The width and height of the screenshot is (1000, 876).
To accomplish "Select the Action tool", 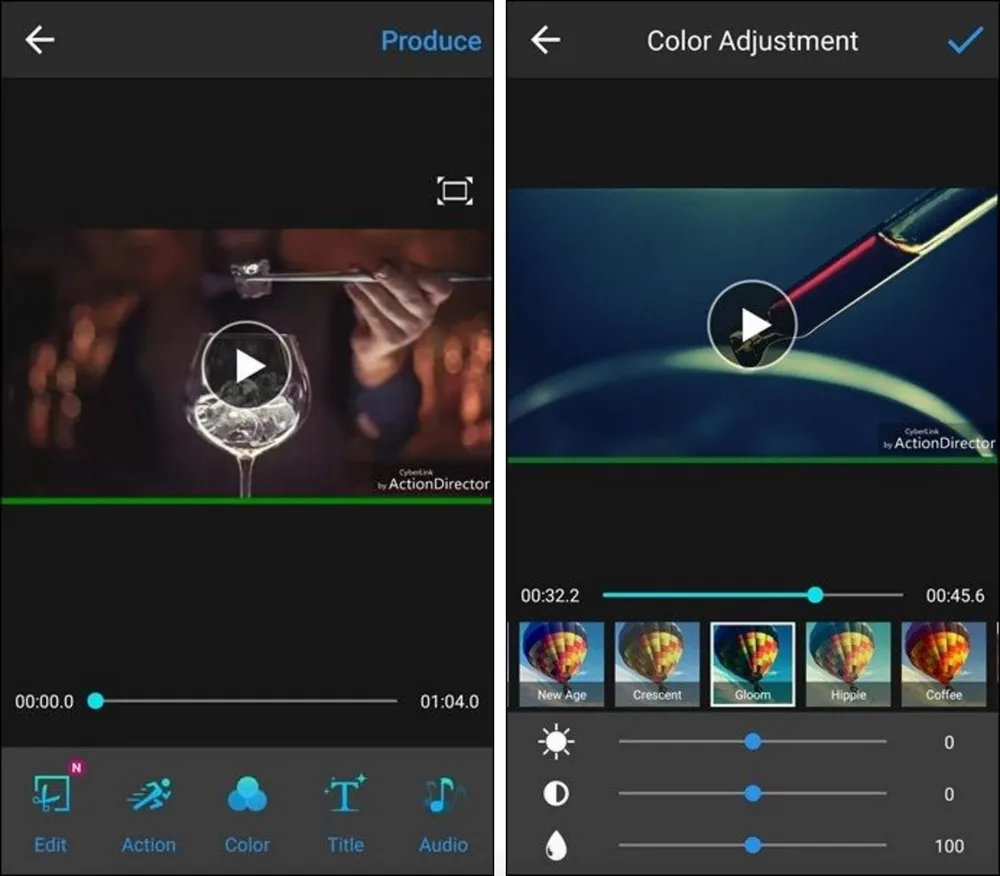I will [148, 810].
